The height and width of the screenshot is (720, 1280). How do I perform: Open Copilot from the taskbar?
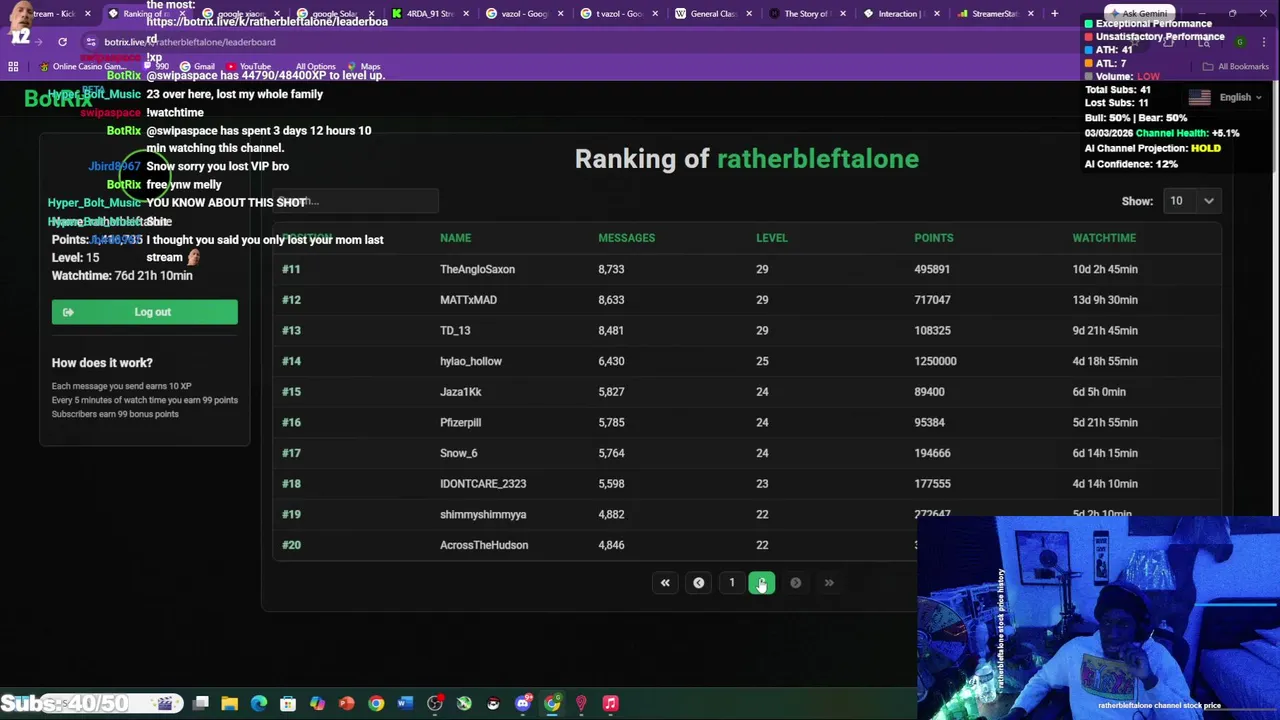tap(317, 704)
